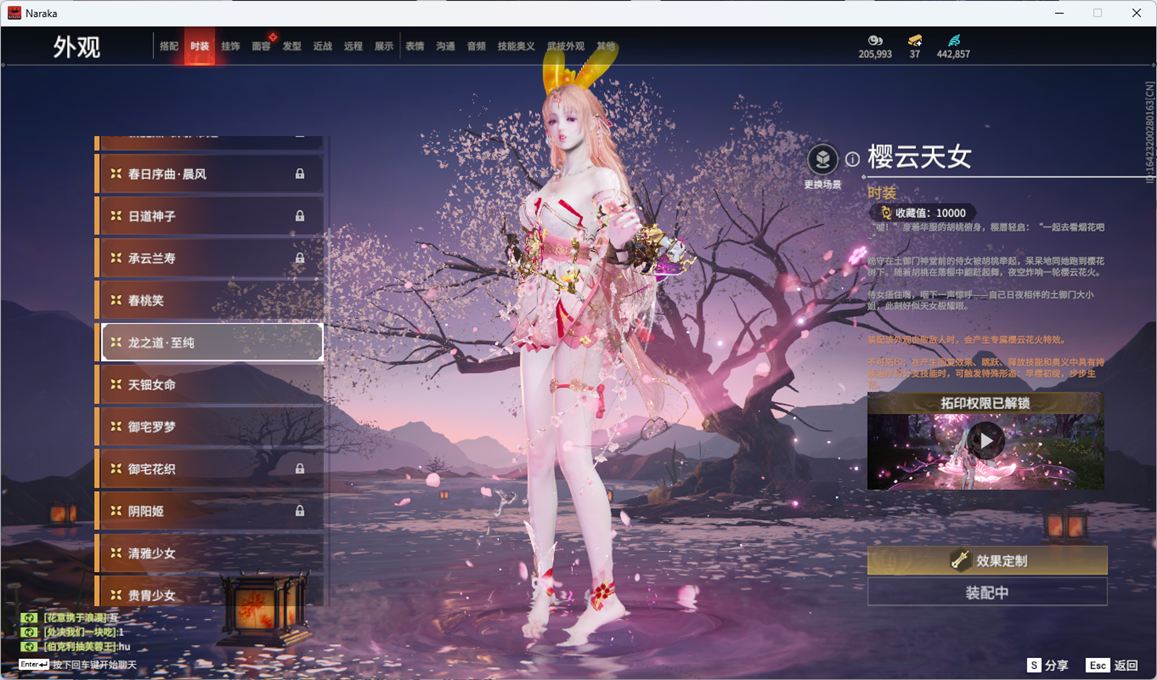The width and height of the screenshot is (1157, 680).
Task: Select the 天钿女命 outfit
Action: [210, 385]
